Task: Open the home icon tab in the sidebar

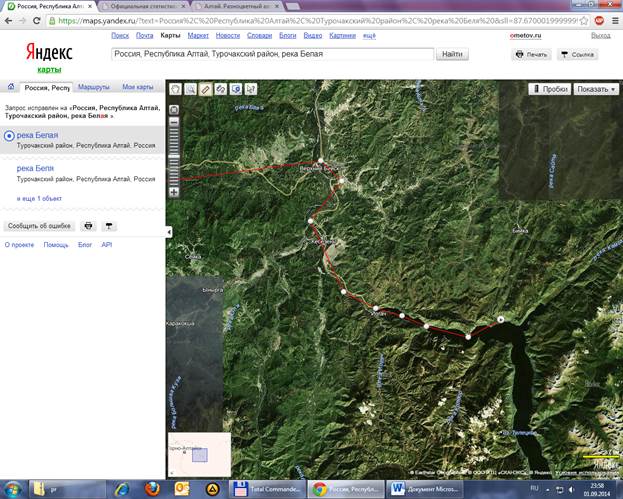Action: (11, 87)
